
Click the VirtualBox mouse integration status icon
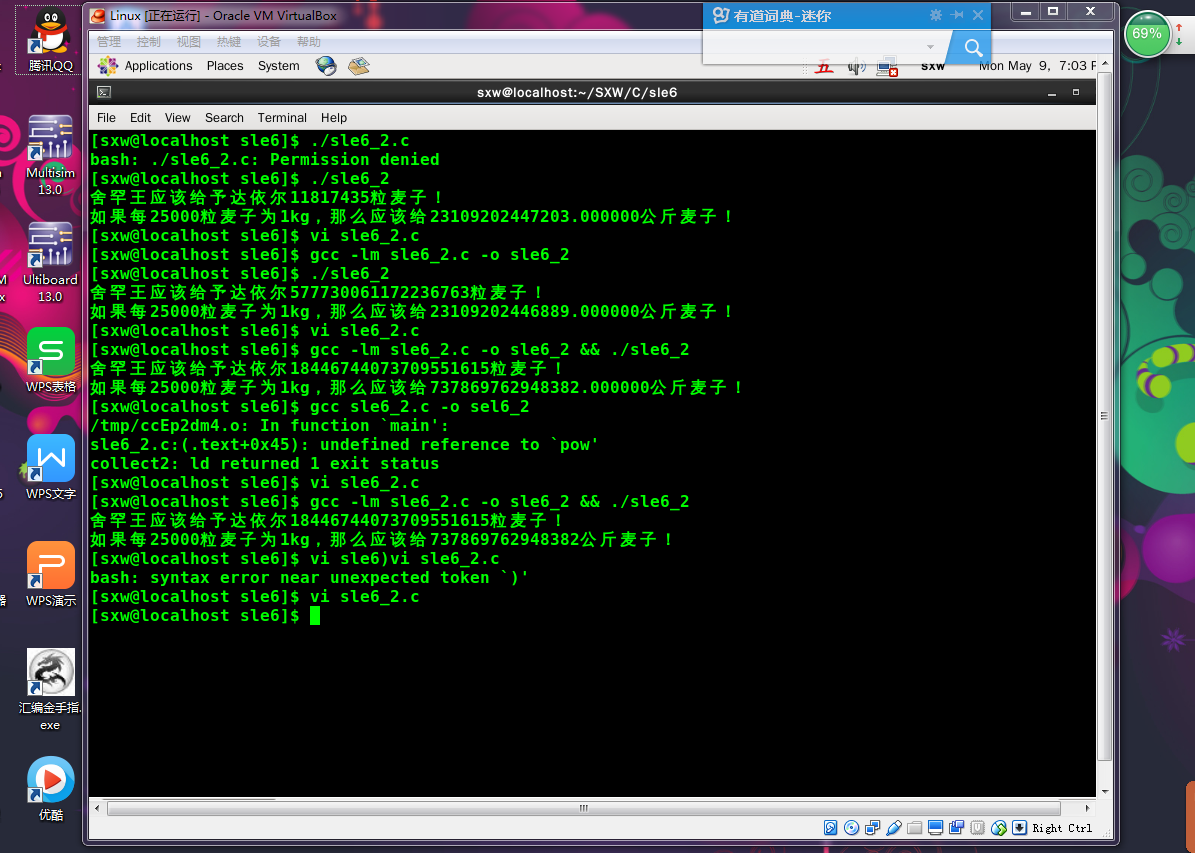pyautogui.click(x=998, y=828)
